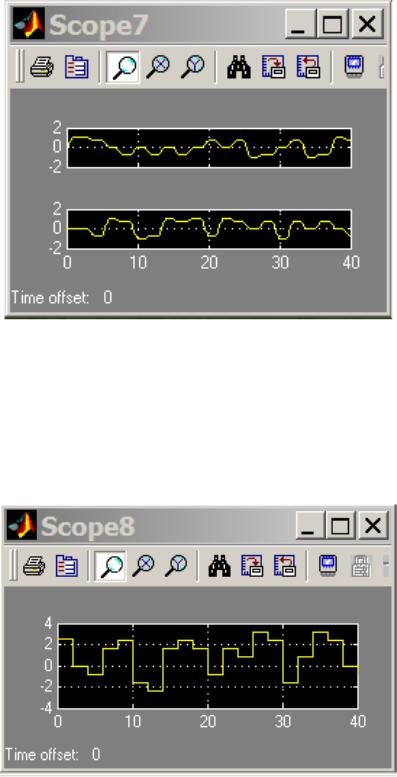The image size is (397, 777).
Task: Select Zoom Y-axis tool in Scope8
Action: tap(176, 565)
